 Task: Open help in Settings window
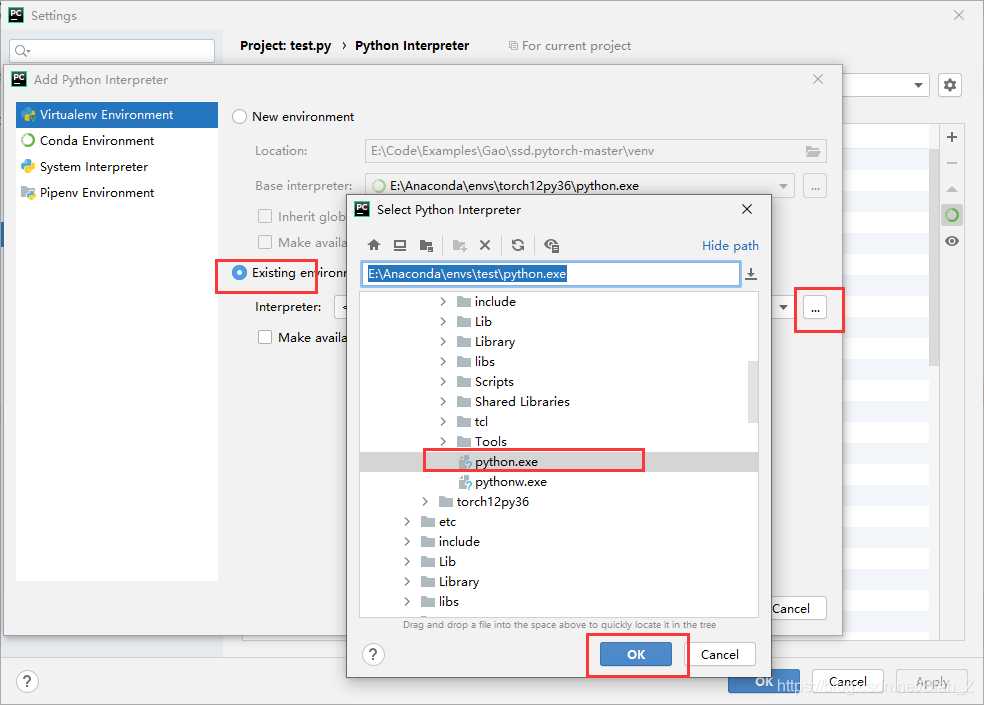pyautogui.click(x=27, y=681)
